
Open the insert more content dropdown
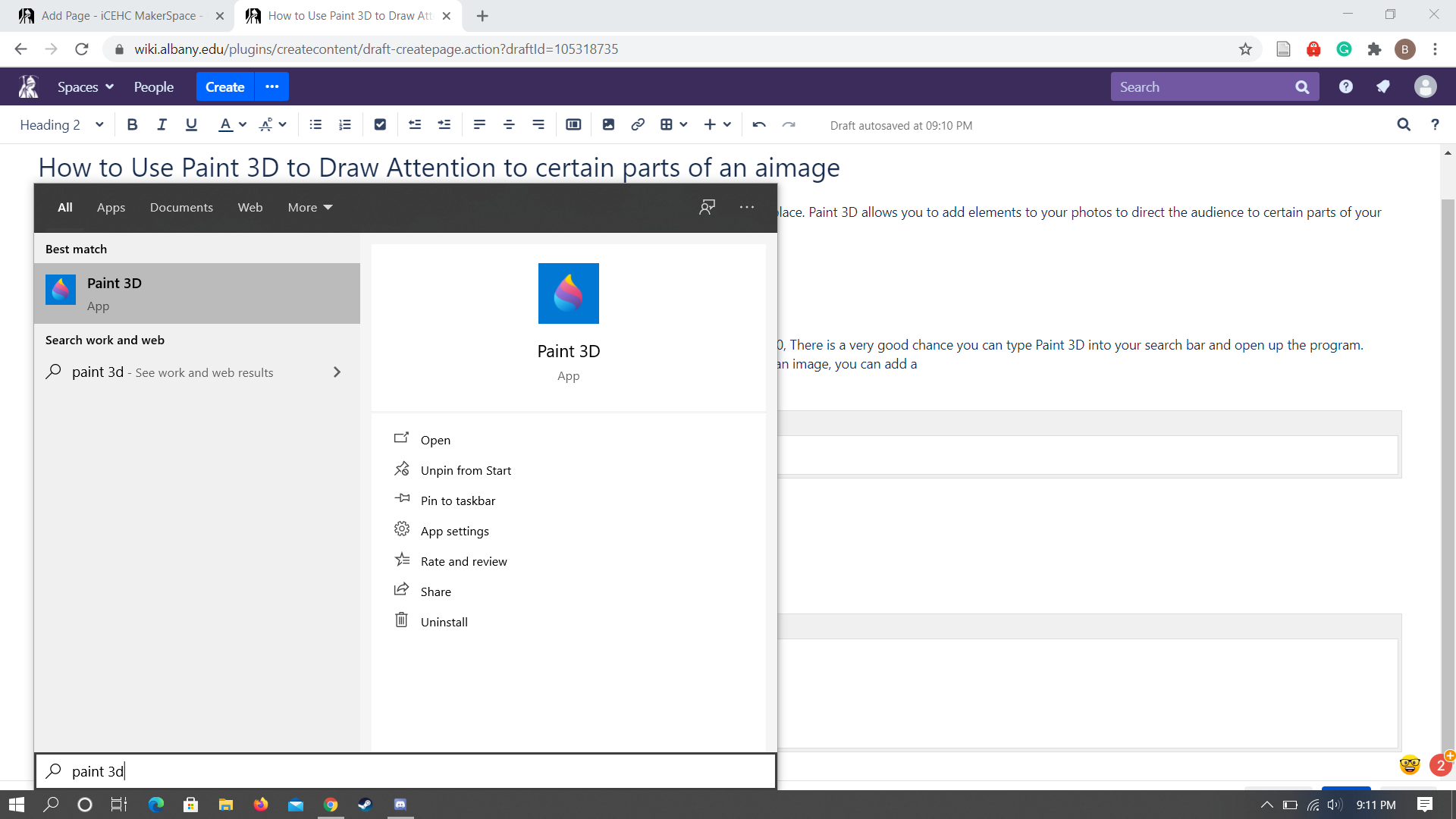tap(717, 125)
